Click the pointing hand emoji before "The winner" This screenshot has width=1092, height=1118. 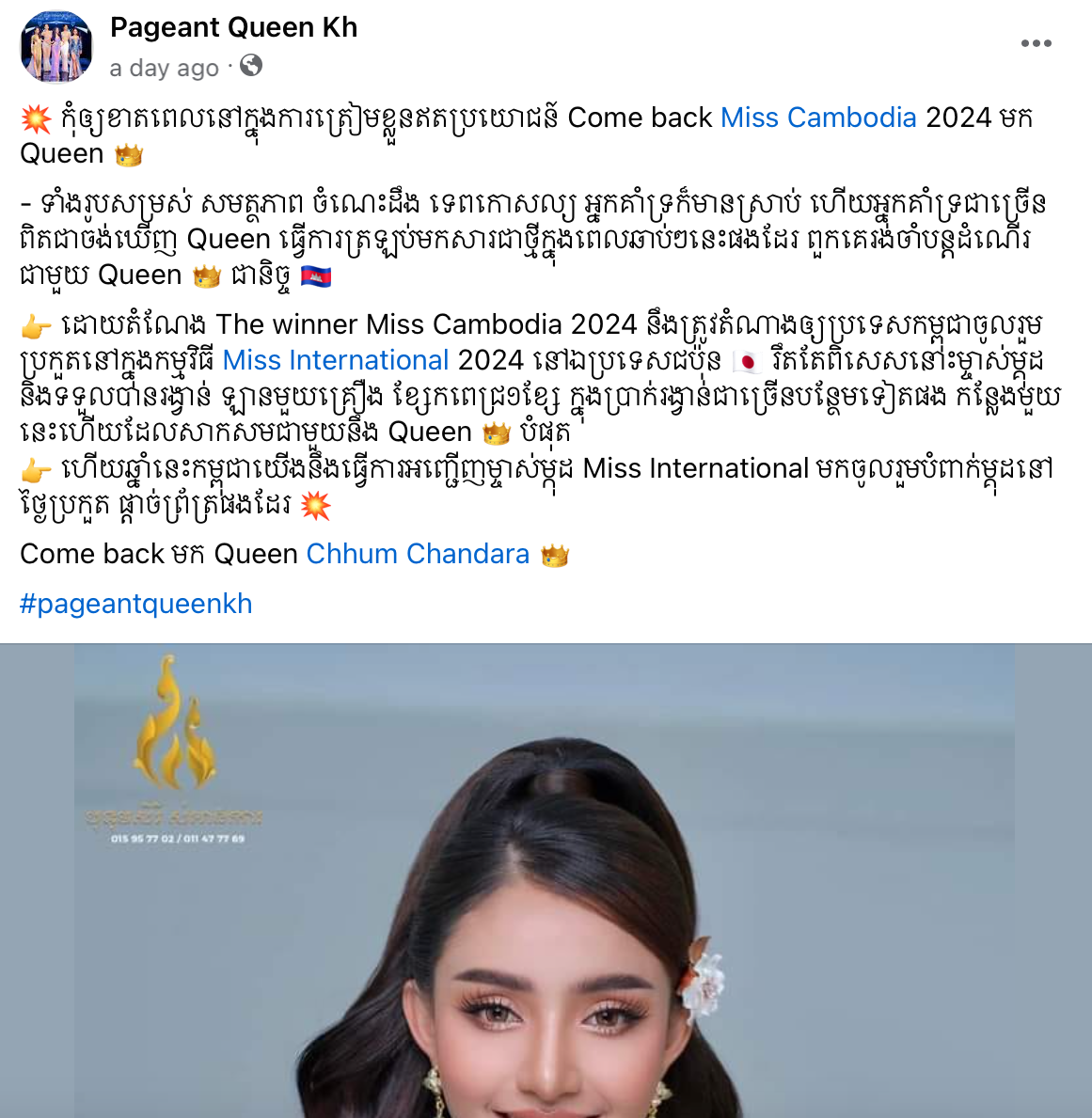click(36, 326)
